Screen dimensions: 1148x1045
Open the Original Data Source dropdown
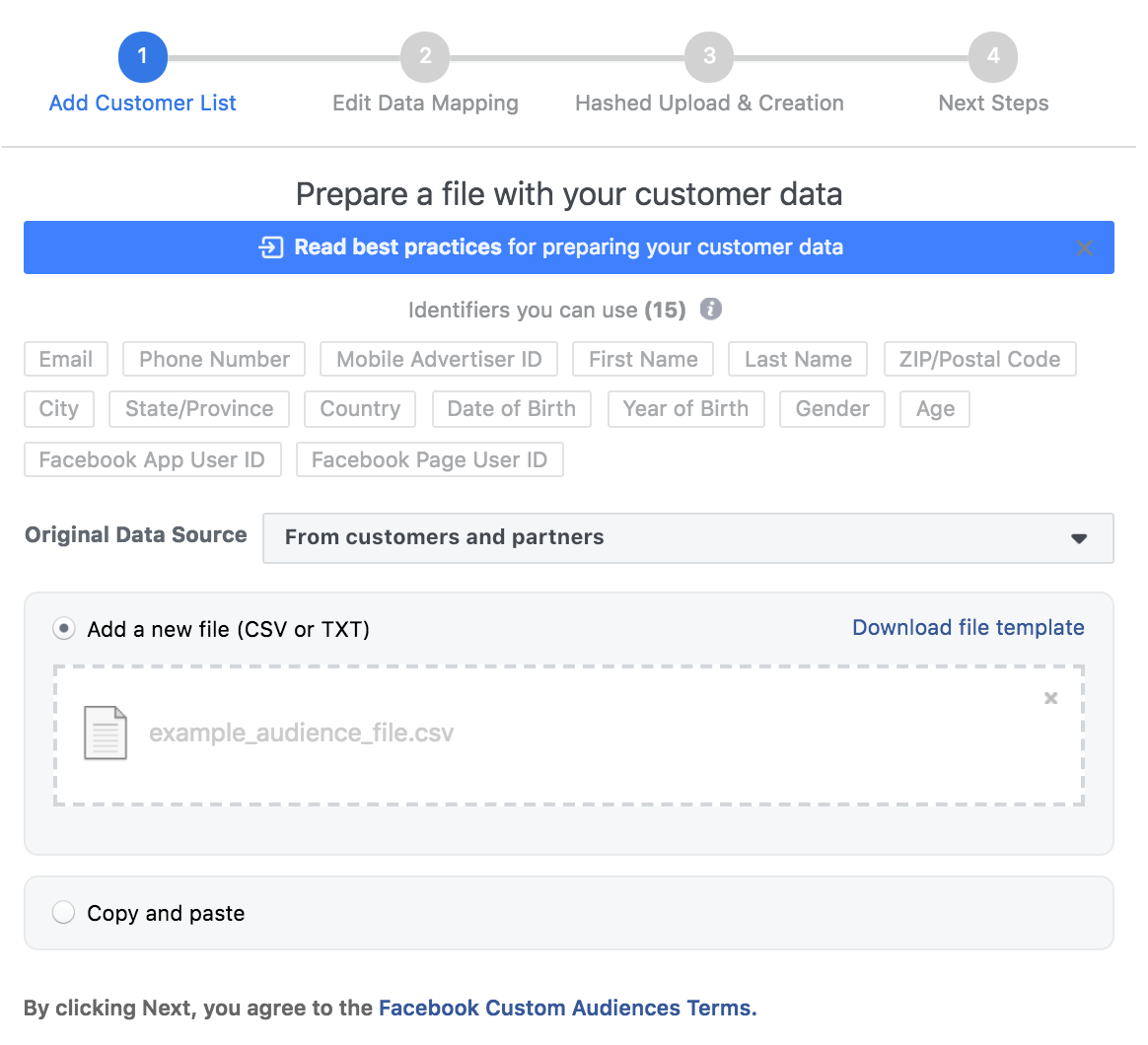tap(687, 537)
